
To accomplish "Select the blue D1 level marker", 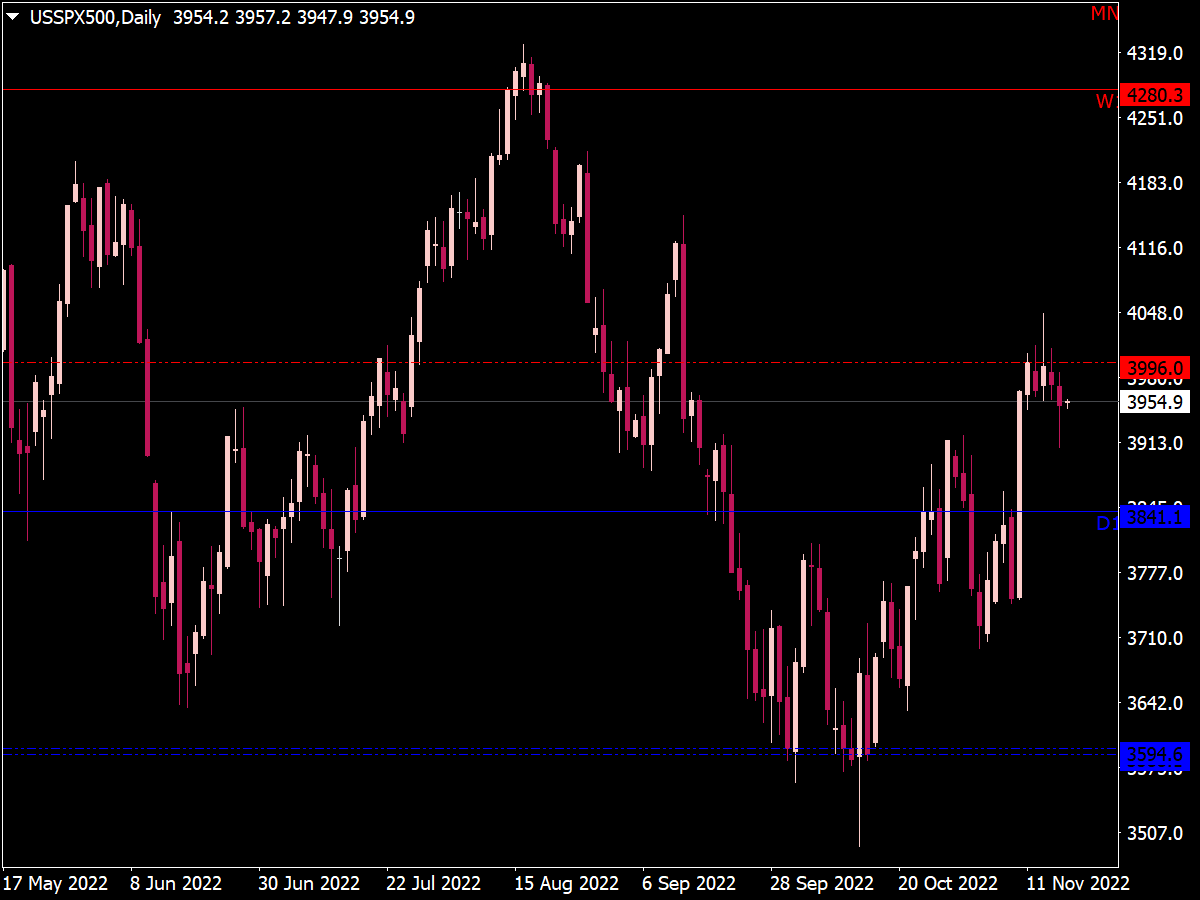I will pos(1106,521).
